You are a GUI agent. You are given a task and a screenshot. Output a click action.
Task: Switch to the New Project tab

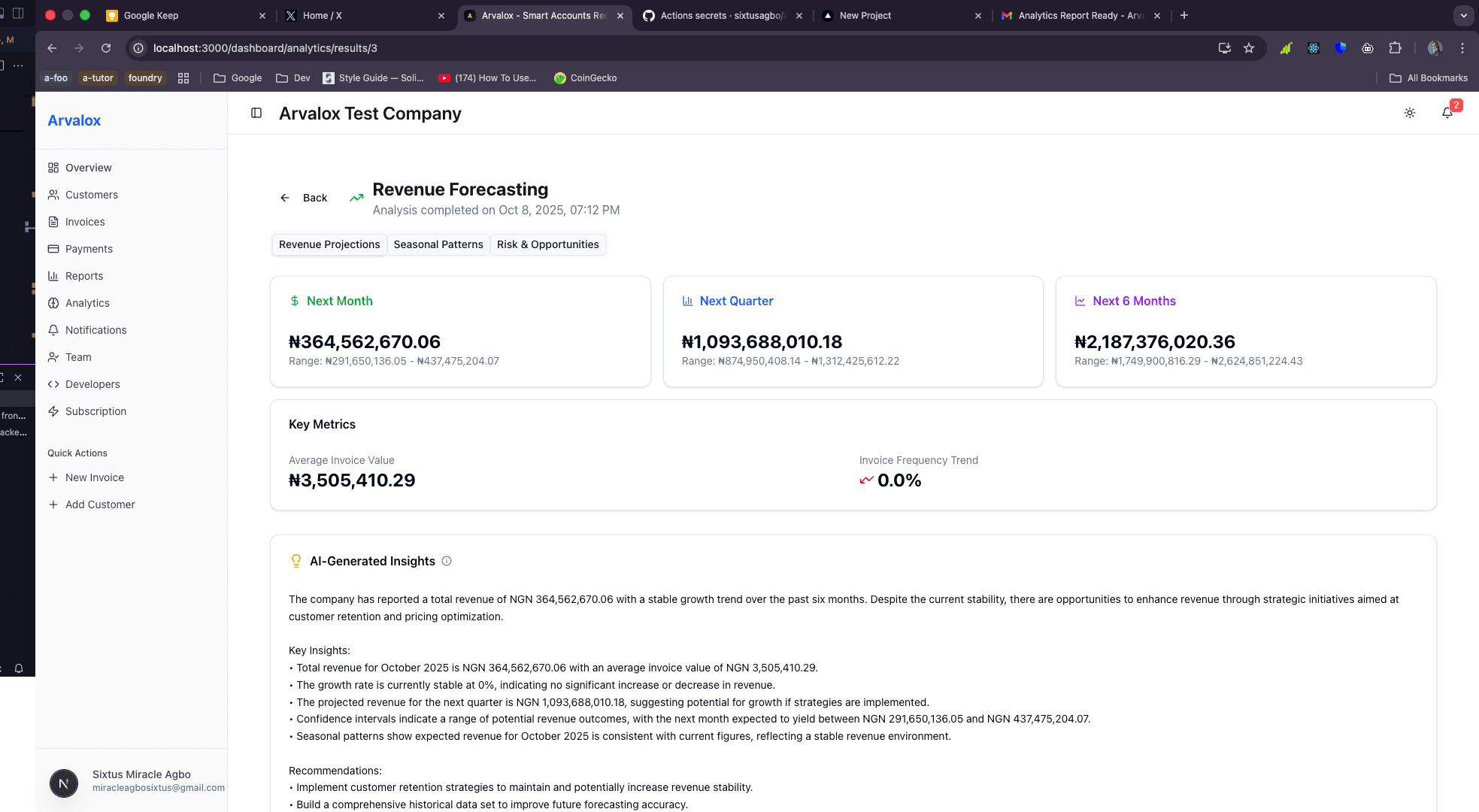[x=902, y=15]
